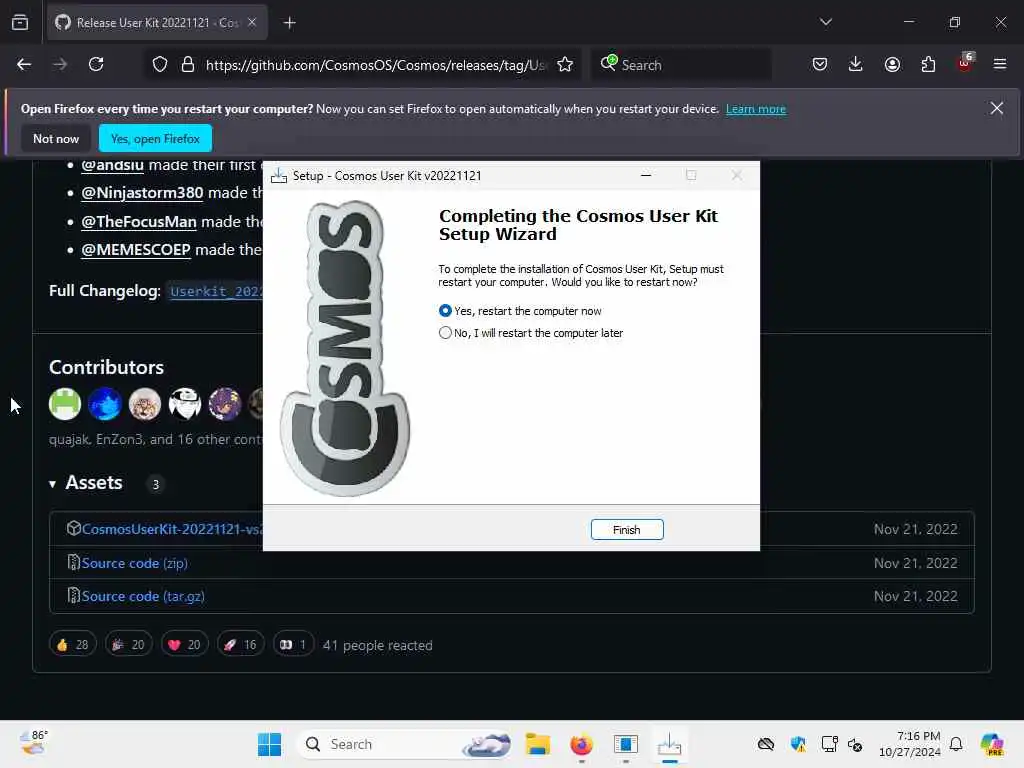Open @MEMESCOEP profile link
Viewport: 1024px width, 768px height.
136,249
